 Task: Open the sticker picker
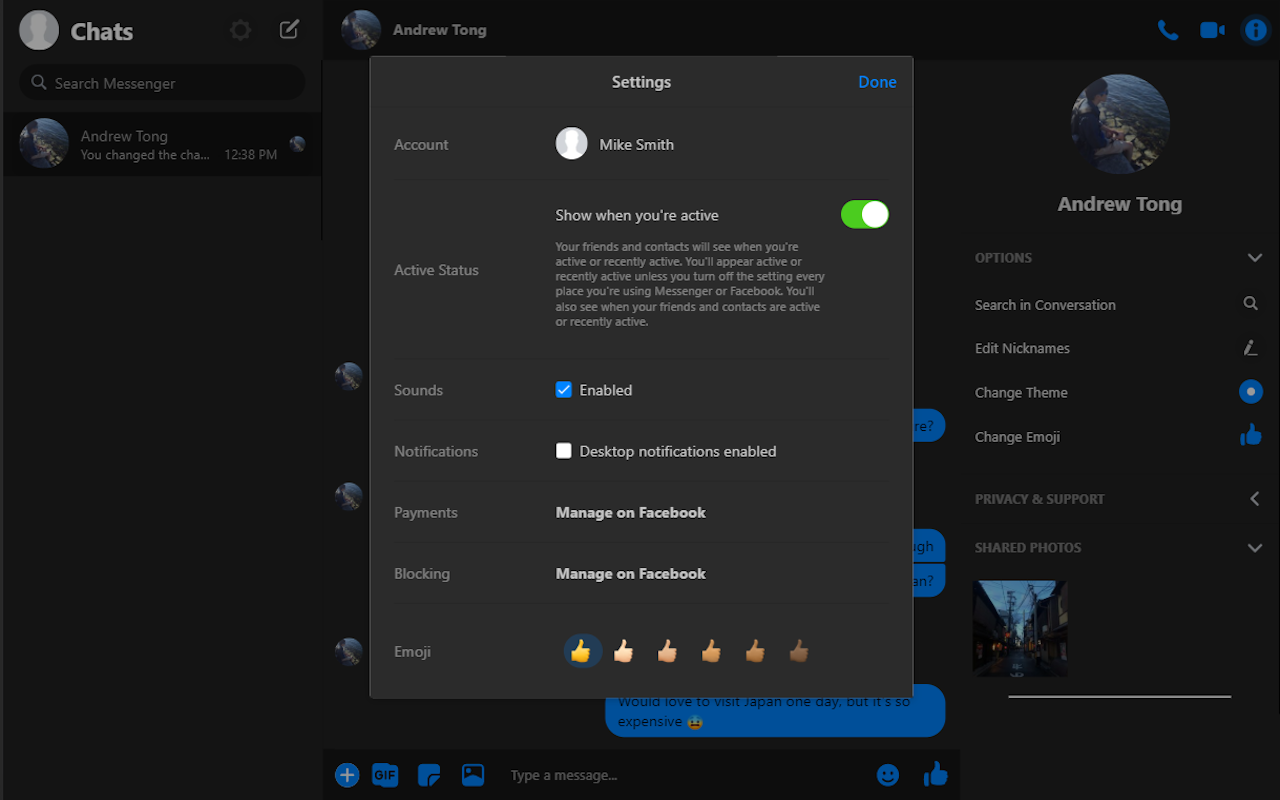[x=429, y=775]
